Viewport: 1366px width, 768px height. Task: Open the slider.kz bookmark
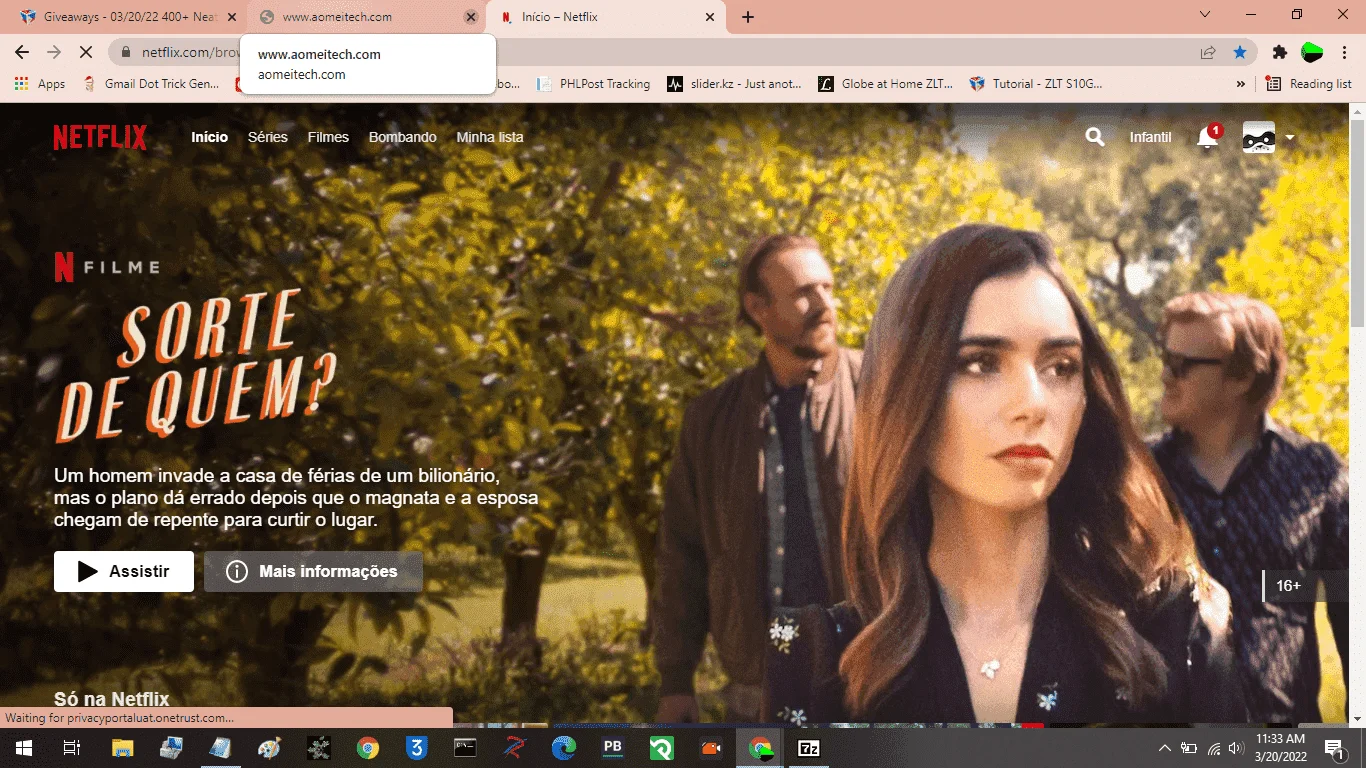coord(735,84)
